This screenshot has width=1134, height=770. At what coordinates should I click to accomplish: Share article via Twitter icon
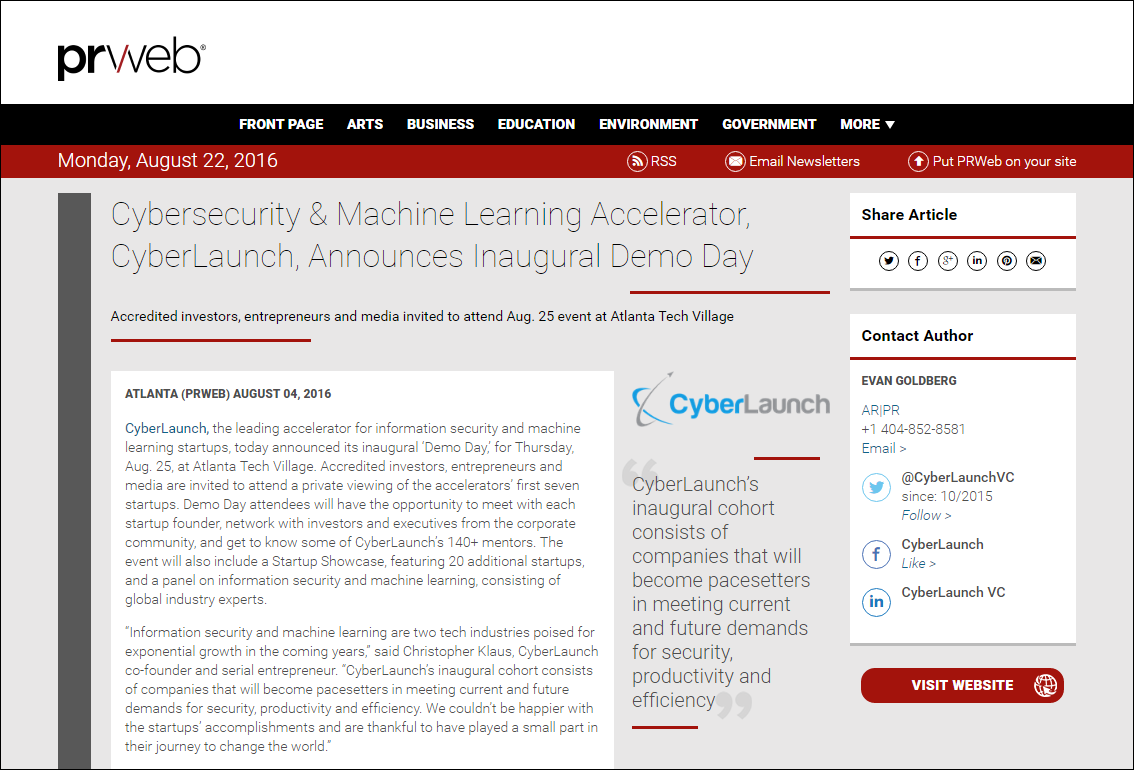point(889,261)
